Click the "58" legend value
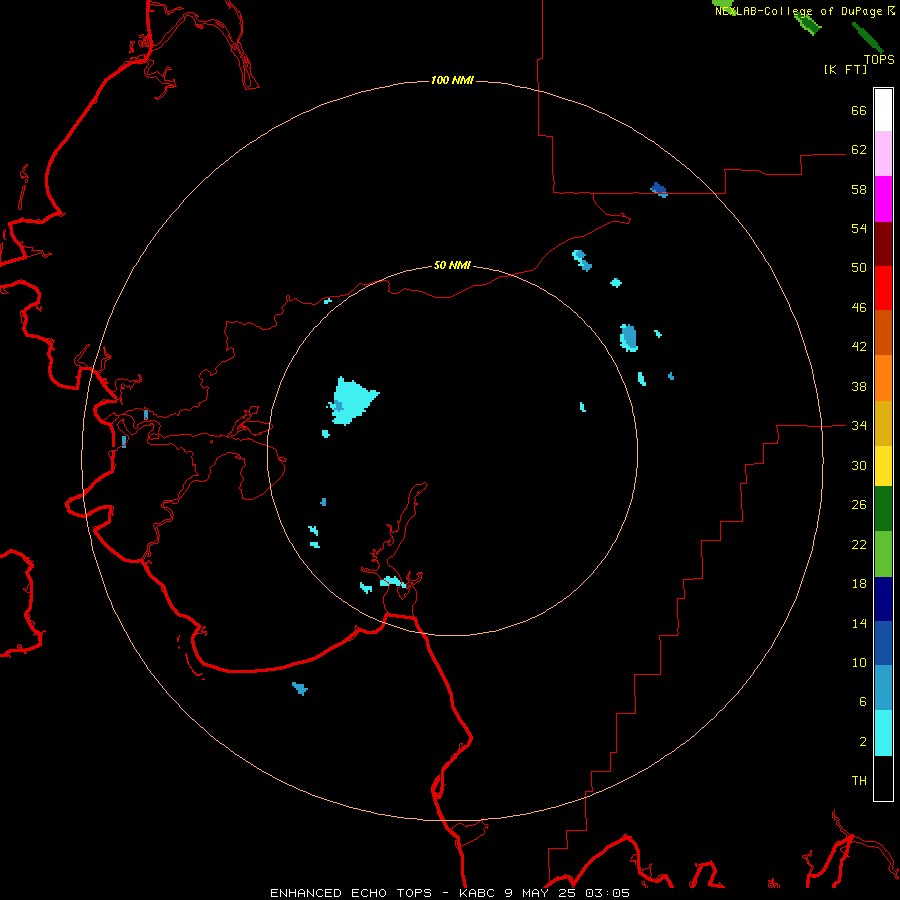Viewport: 900px width, 900px height. click(859, 189)
